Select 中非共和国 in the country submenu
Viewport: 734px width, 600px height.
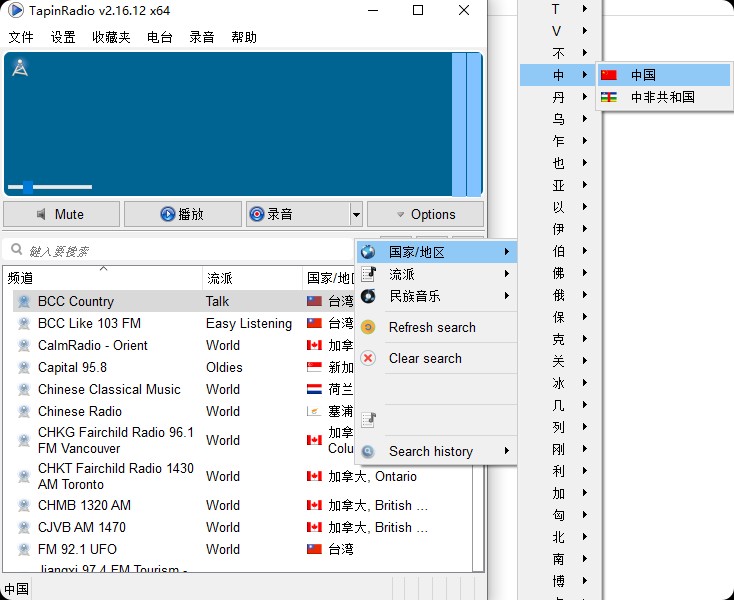[664, 97]
